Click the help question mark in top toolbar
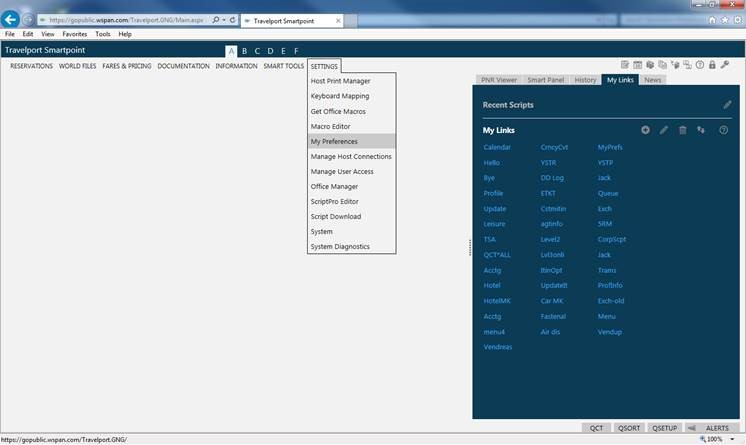 699,65
